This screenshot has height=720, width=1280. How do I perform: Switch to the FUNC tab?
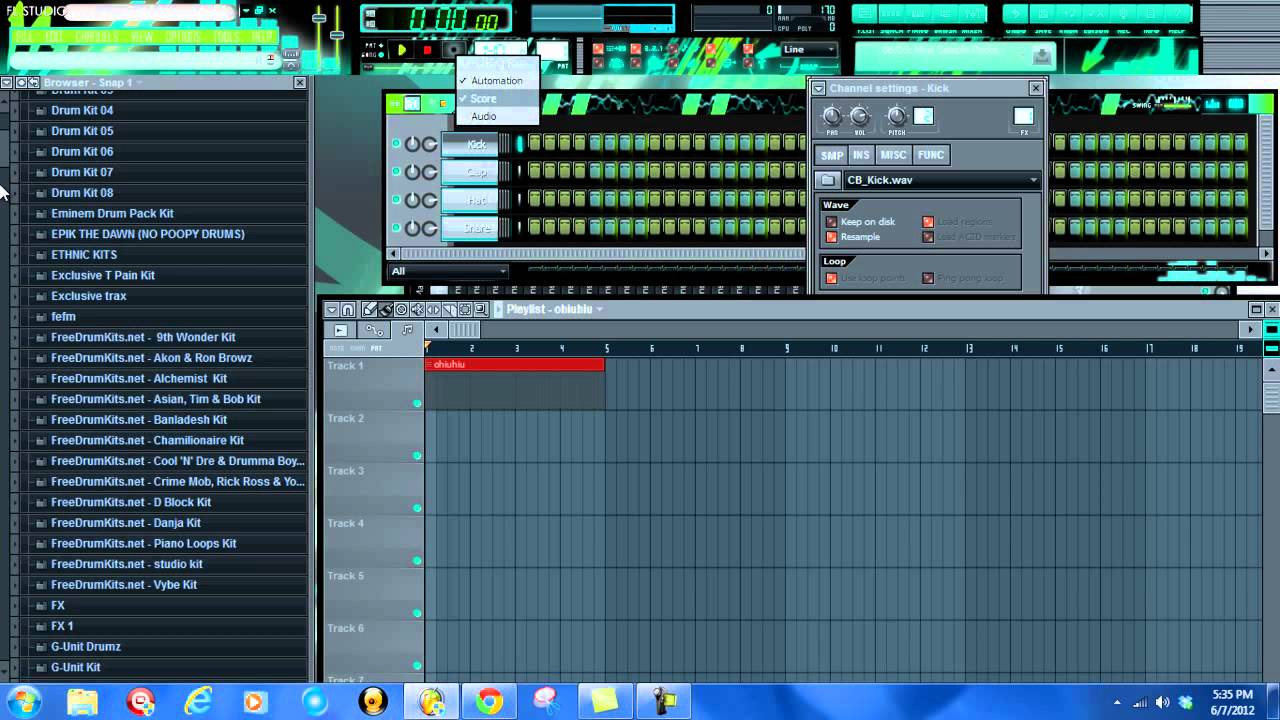coord(930,155)
